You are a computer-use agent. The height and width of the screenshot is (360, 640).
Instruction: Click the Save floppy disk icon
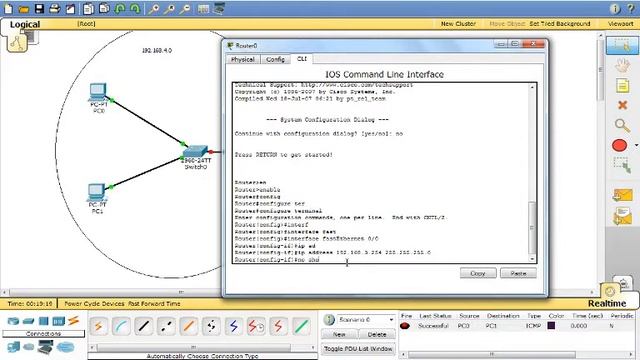point(39,9)
